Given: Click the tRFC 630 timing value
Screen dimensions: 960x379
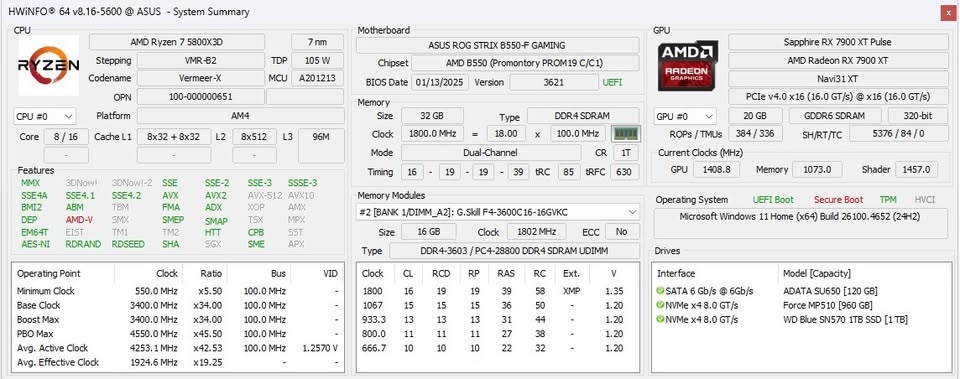Looking at the screenshot, I should pos(624,172).
